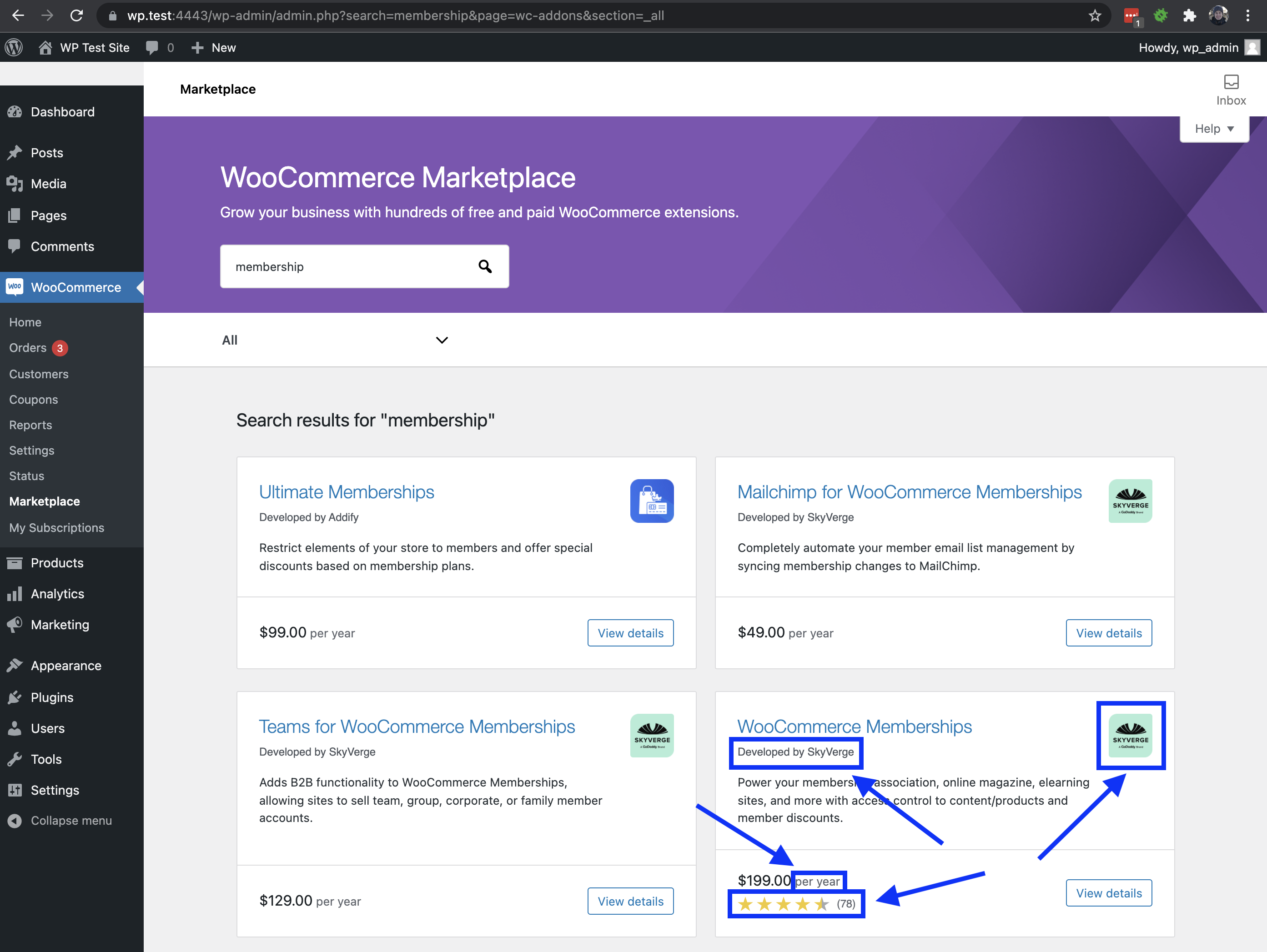Open Marketing in sidebar

(x=71, y=625)
